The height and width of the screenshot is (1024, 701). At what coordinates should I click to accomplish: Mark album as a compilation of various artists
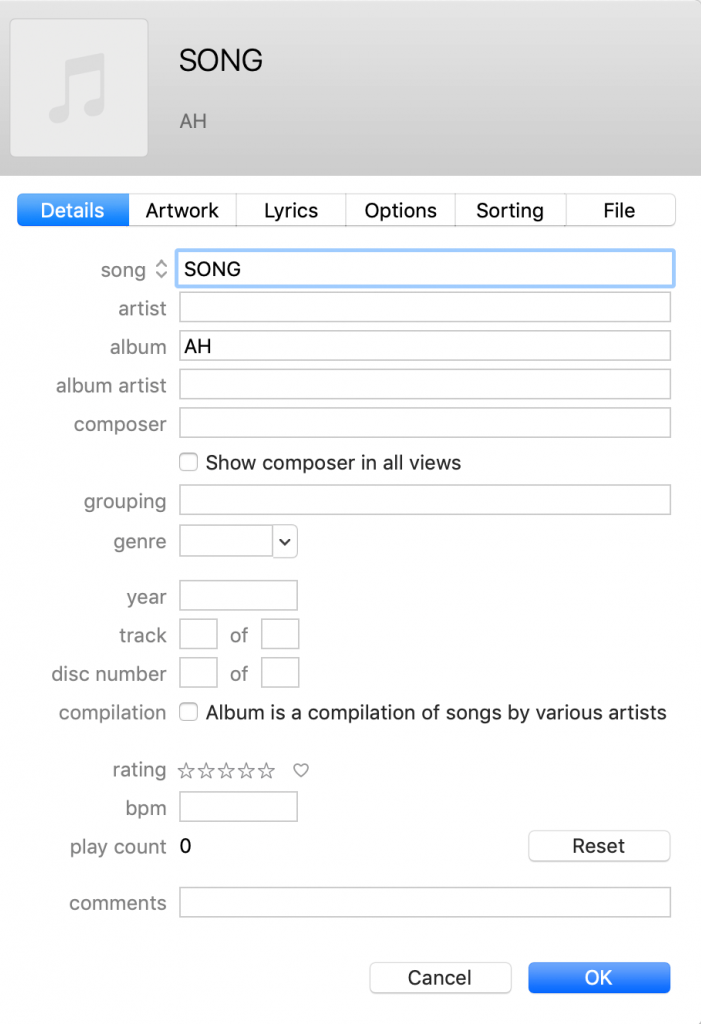tap(188, 712)
